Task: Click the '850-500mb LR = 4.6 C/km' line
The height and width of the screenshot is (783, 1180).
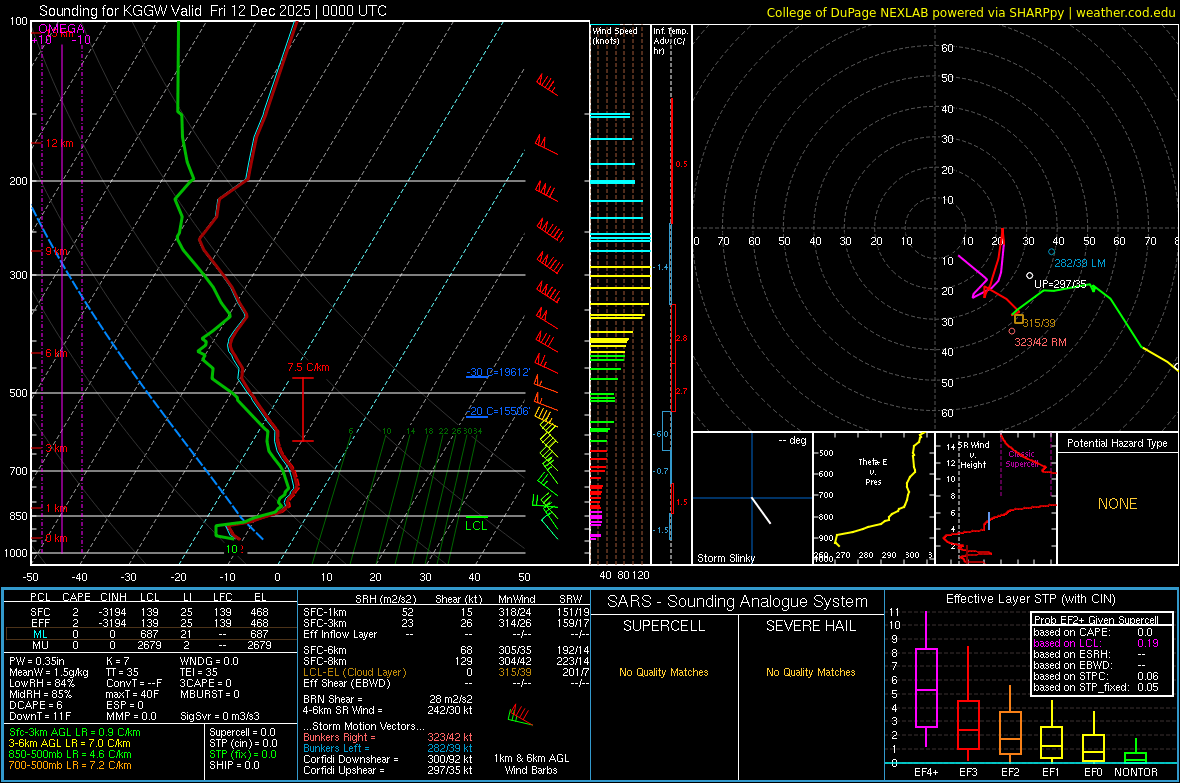Action: 70,754
